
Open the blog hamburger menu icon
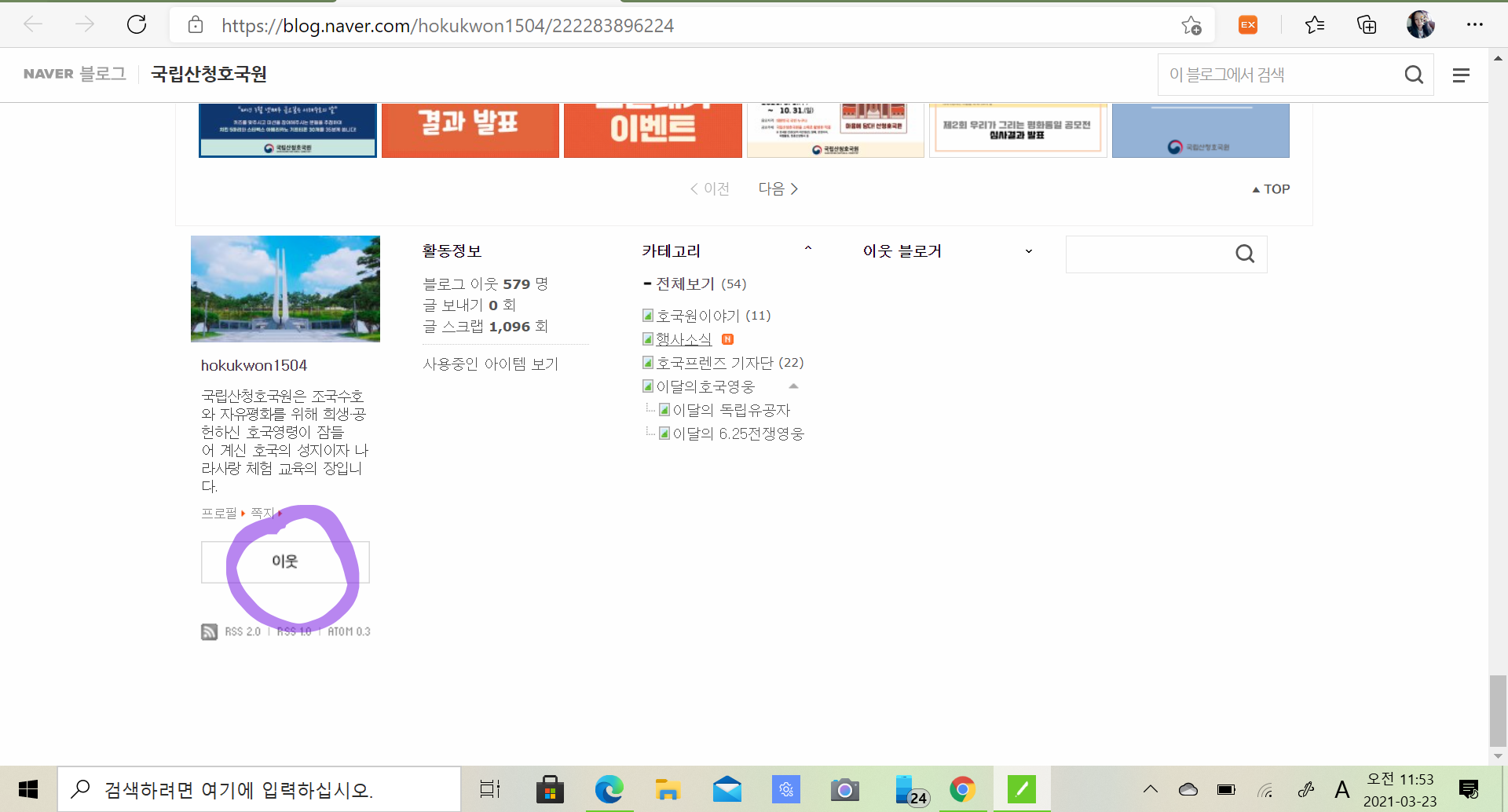[x=1460, y=75]
